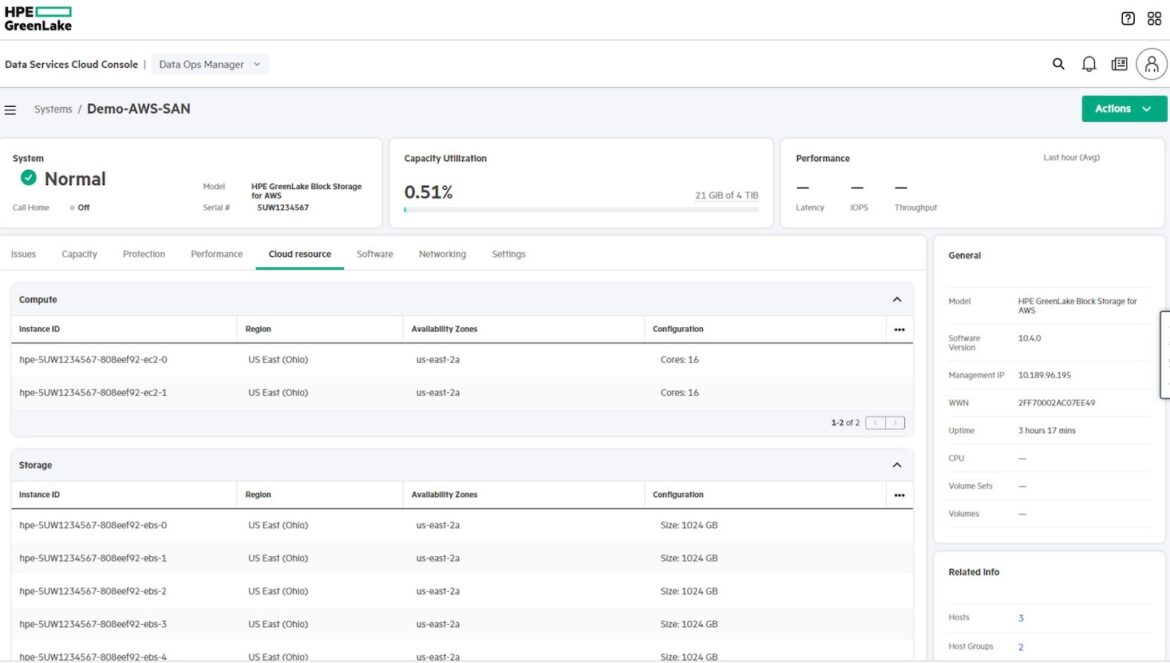Open the Host Groups count link 2
1170x663 pixels.
(1021, 647)
